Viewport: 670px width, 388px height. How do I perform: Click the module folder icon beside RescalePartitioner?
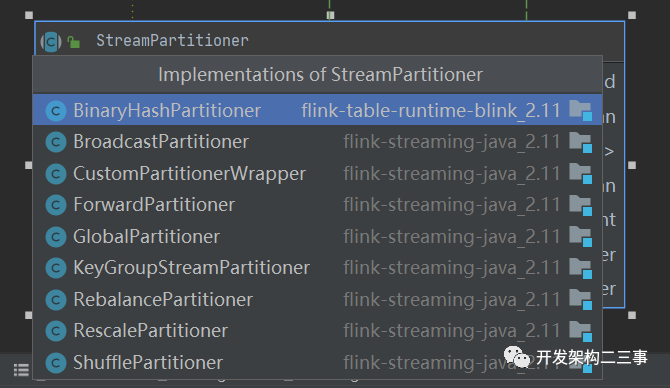[x=581, y=331]
